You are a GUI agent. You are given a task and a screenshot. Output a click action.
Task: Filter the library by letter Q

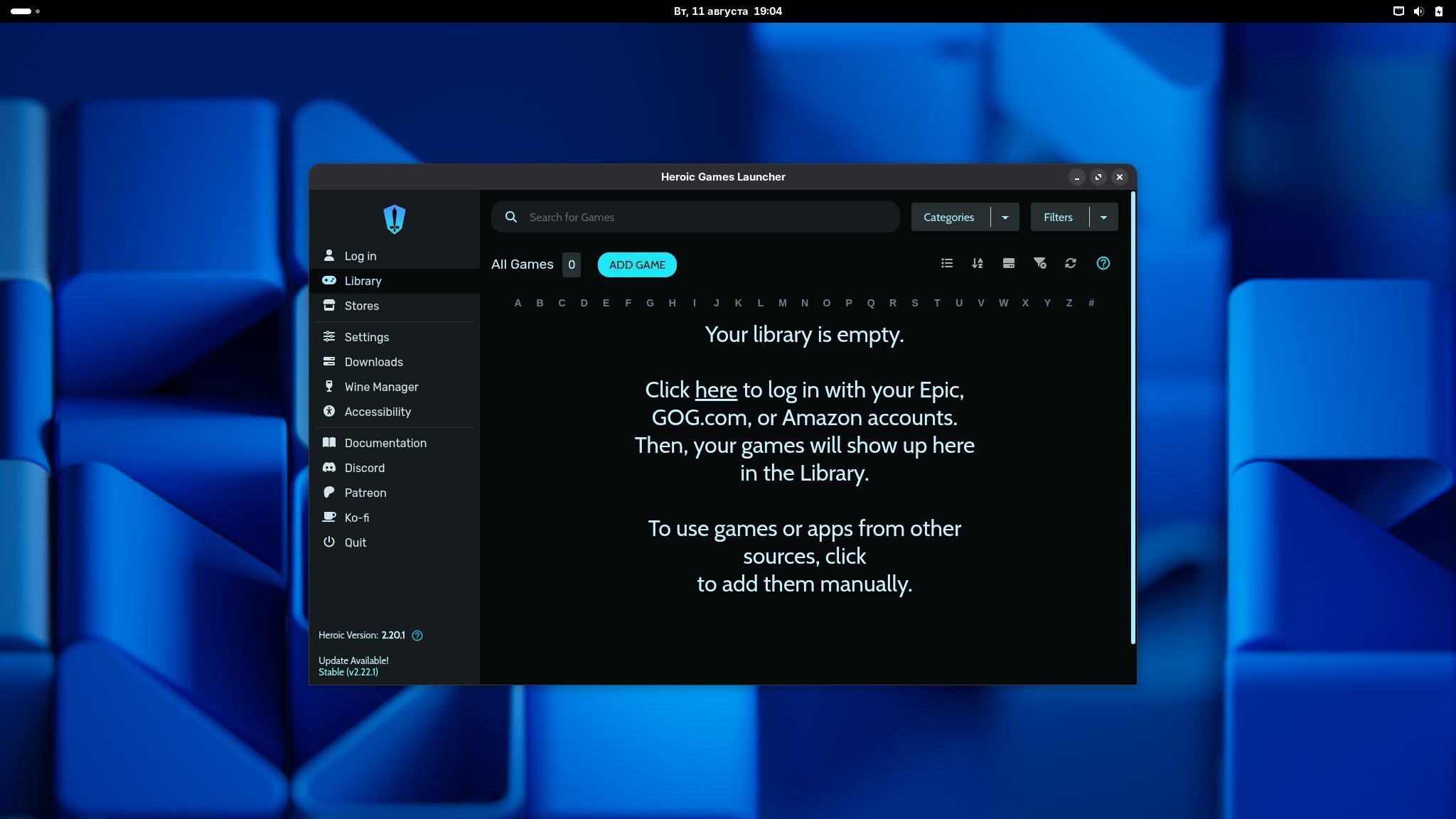click(870, 303)
